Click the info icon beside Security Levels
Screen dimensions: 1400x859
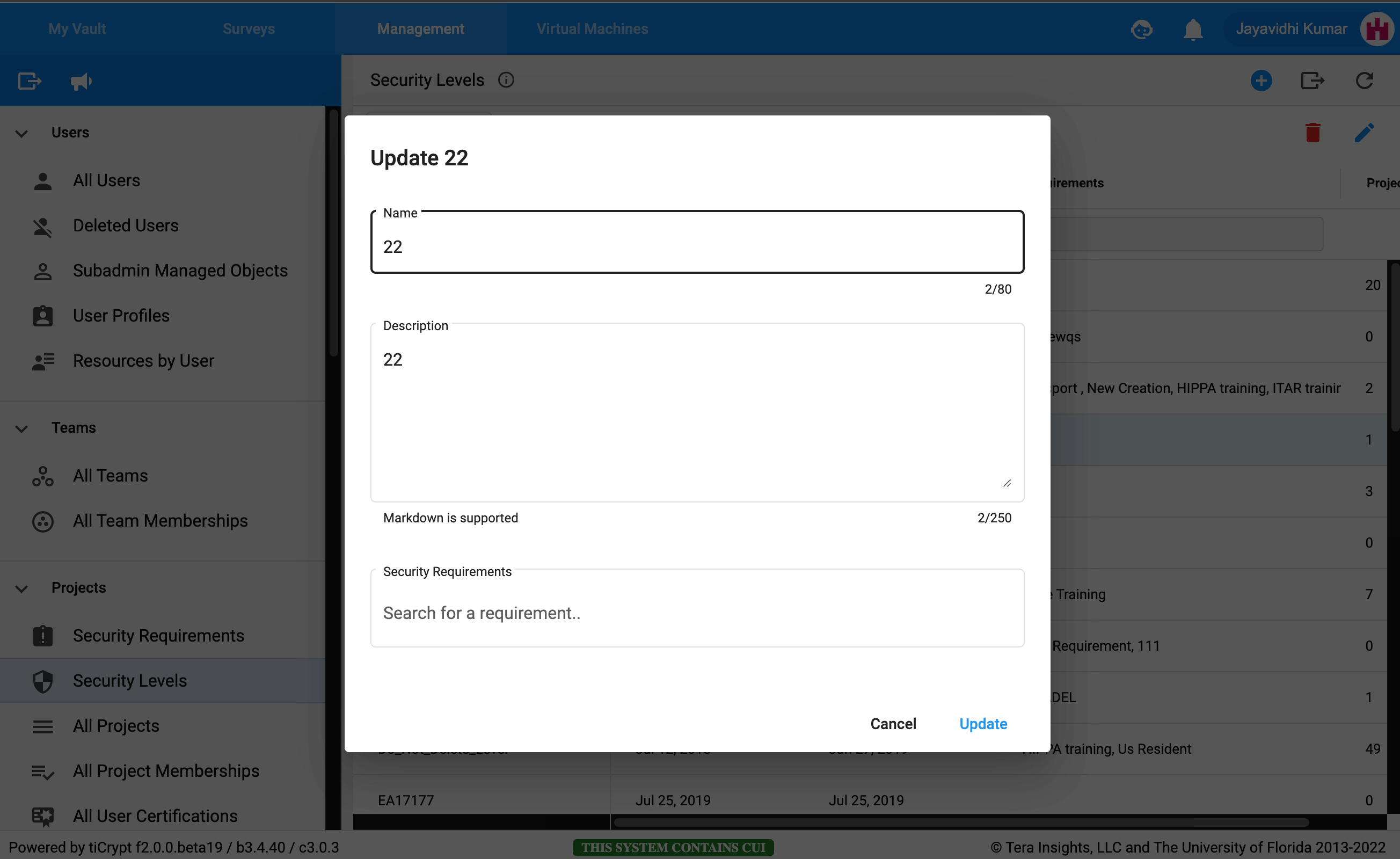point(506,80)
